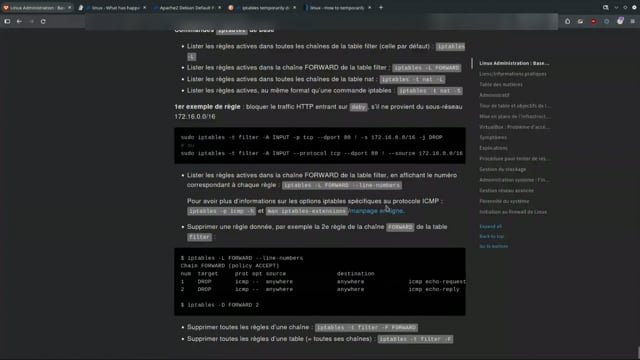
Task: Open the browser hamburger menu
Action: pyautogui.click(x=633, y=21)
